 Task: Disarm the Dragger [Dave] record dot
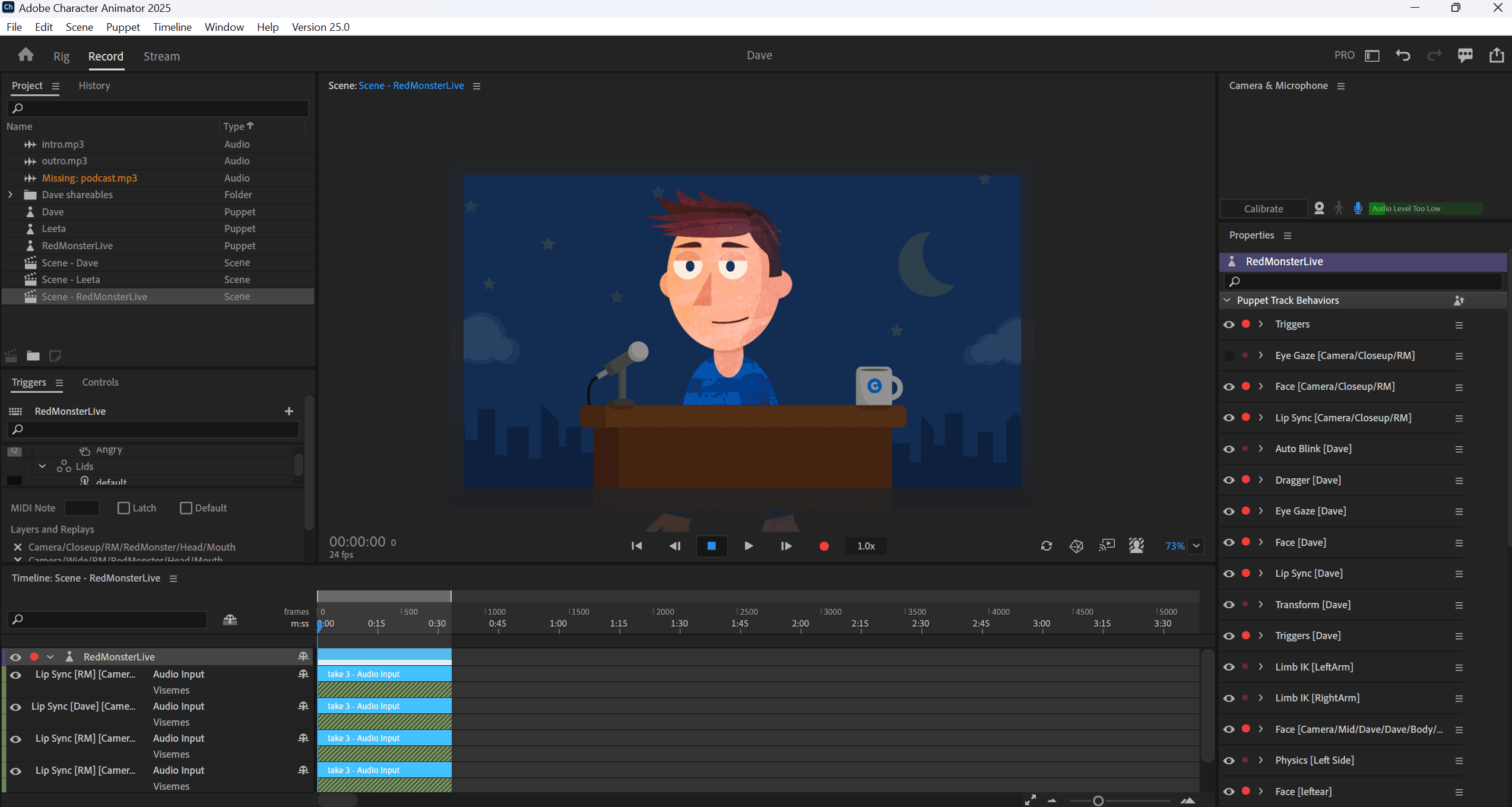pyautogui.click(x=1245, y=479)
